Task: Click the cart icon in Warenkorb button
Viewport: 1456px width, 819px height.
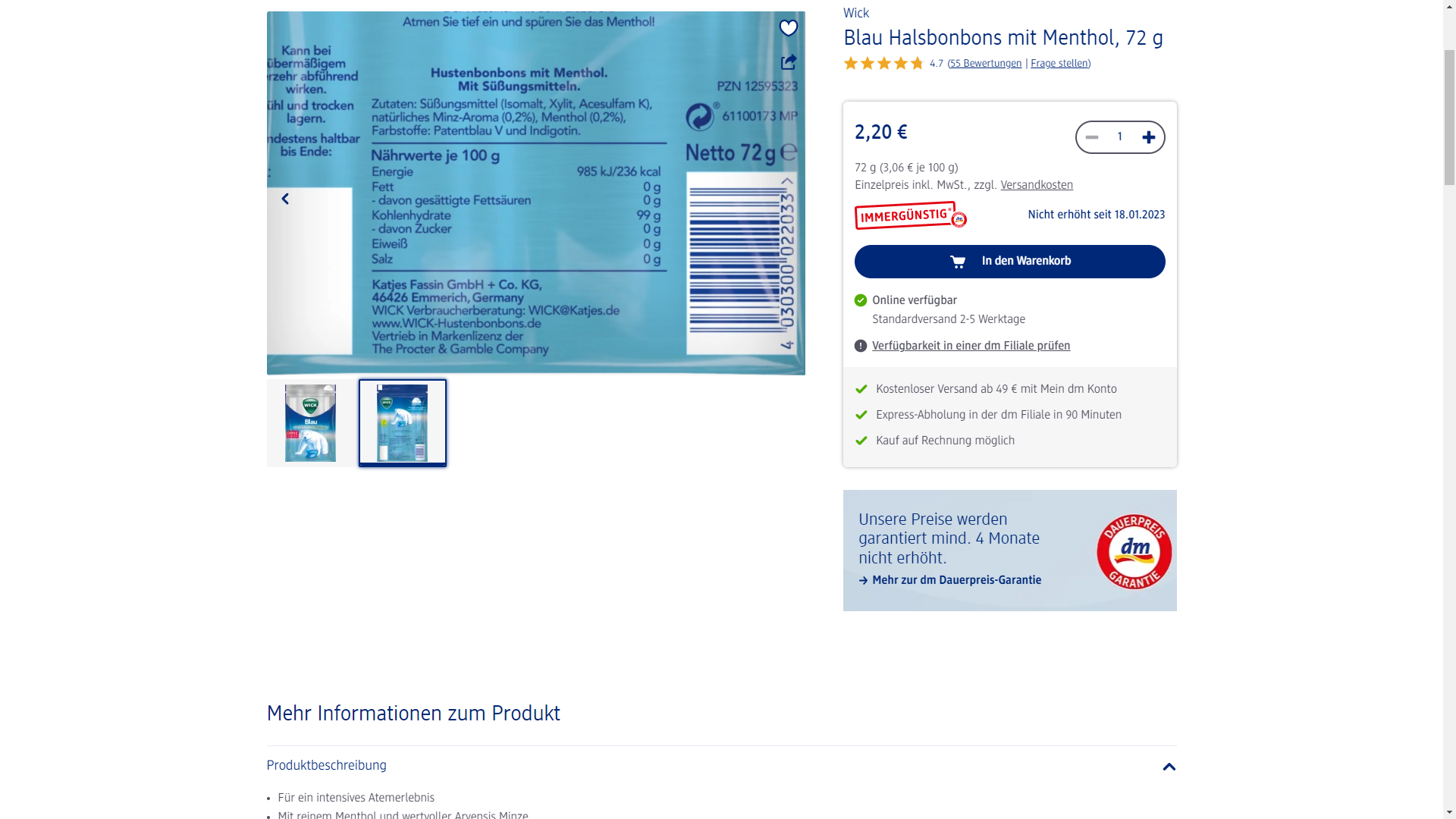Action: [958, 262]
